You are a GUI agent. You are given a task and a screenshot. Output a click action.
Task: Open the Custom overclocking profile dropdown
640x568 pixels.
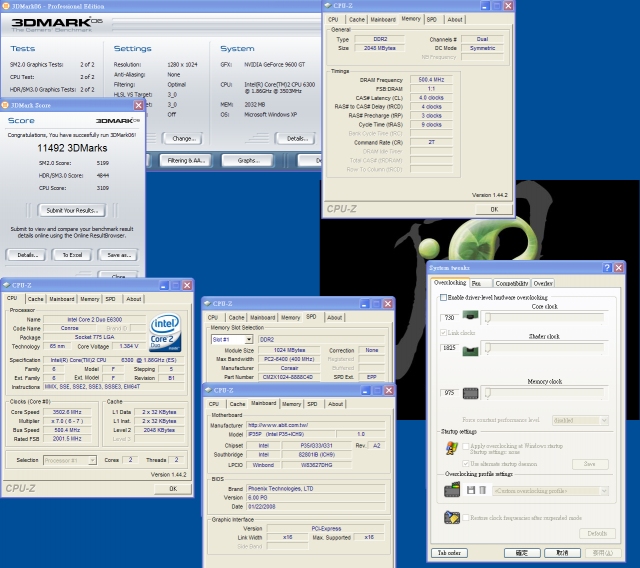[604, 490]
